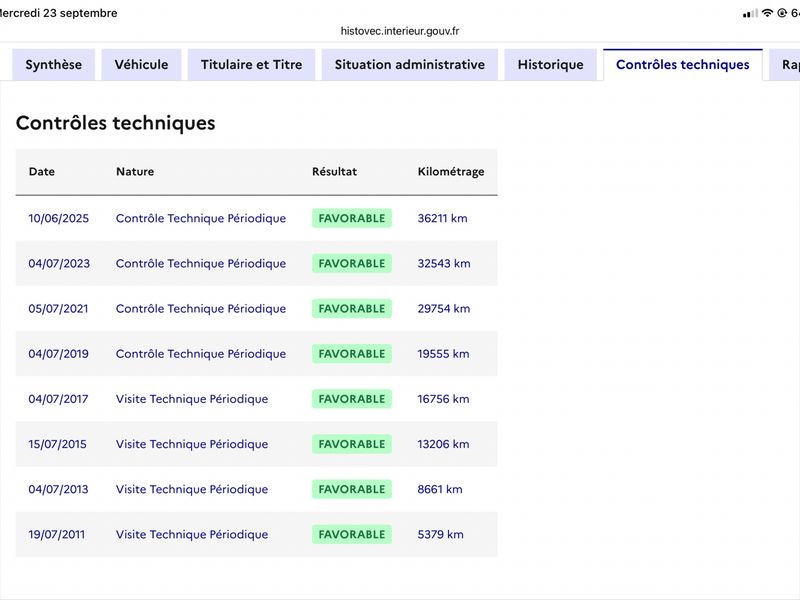Select the 10/06/2025 inspection date
This screenshot has height=600, width=800.
click(59, 218)
